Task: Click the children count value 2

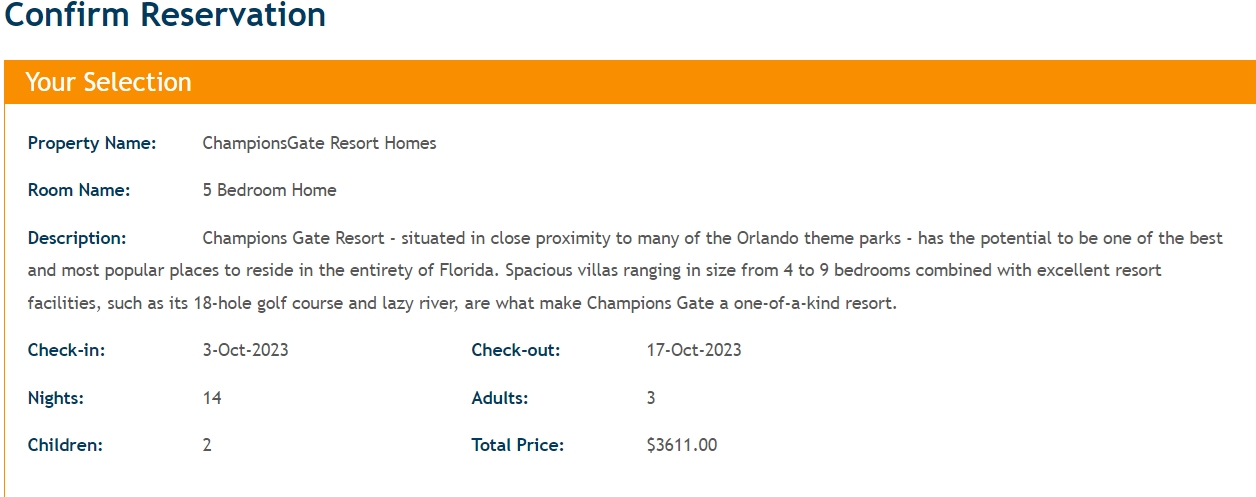Action: pos(207,445)
